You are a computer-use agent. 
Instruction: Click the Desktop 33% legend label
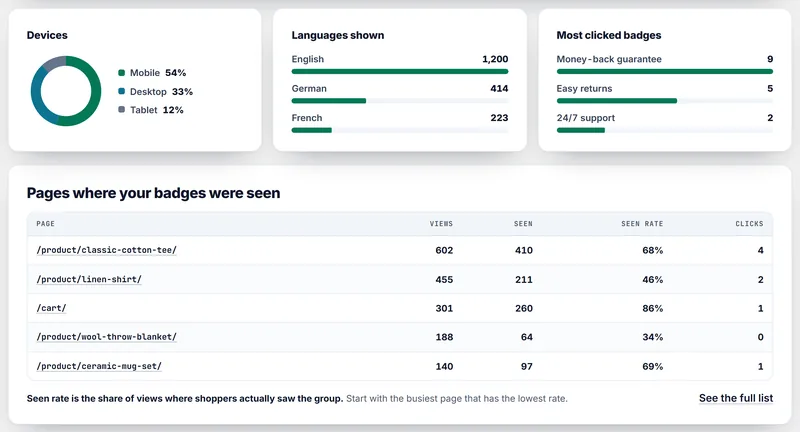[x=161, y=91]
